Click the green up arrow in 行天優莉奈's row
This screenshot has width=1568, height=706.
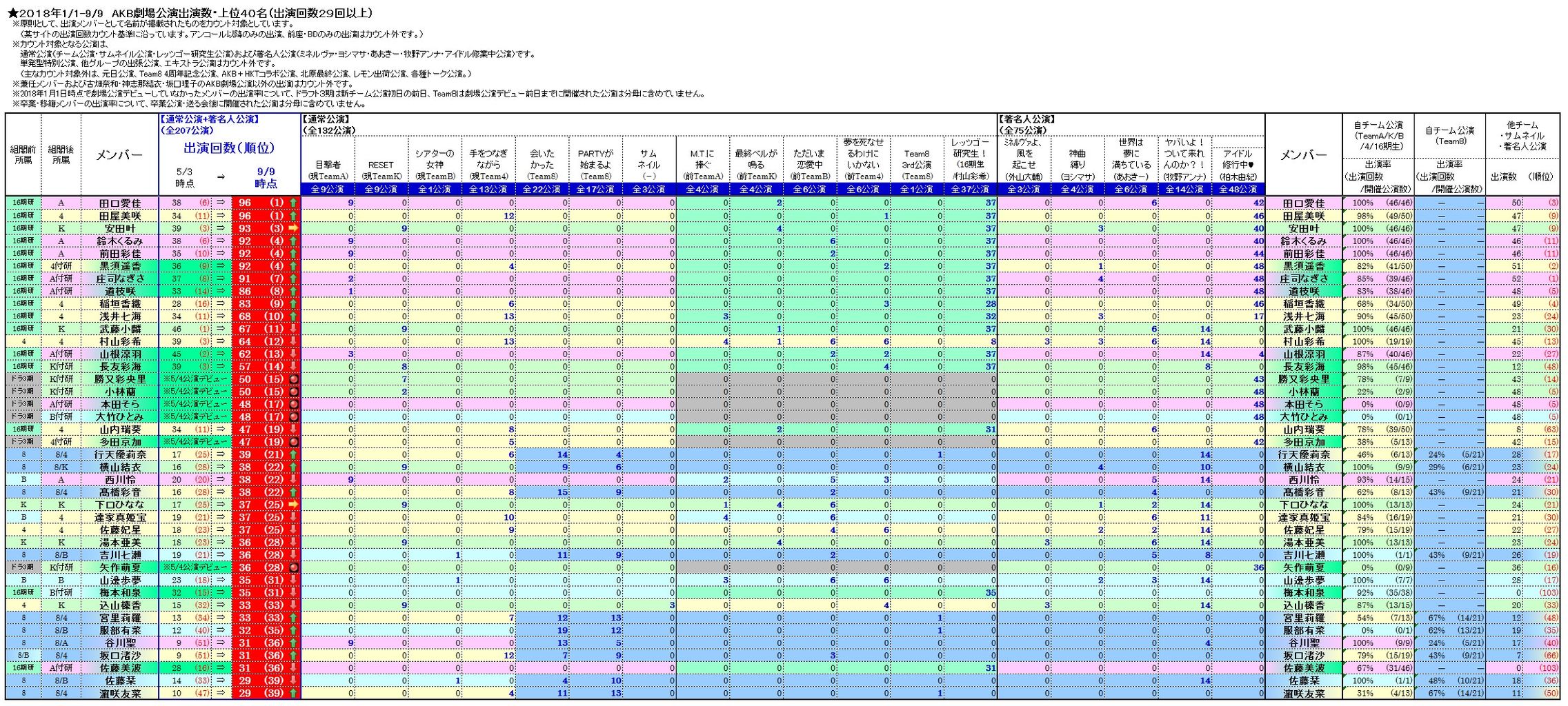pyautogui.click(x=293, y=454)
